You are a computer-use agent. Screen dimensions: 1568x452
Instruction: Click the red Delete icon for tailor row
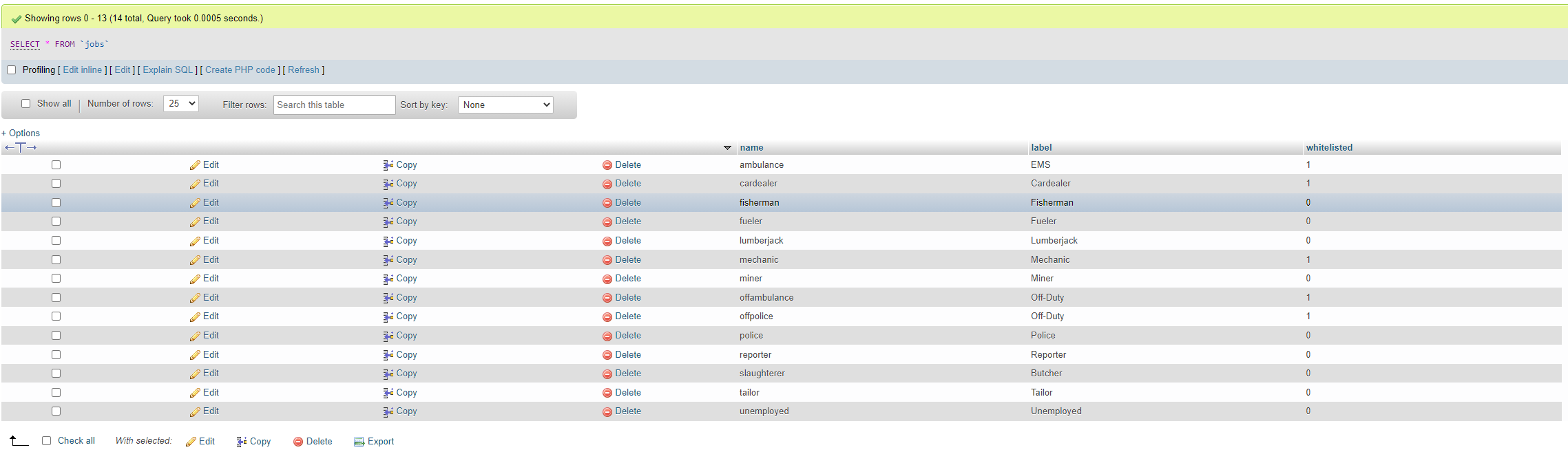[607, 393]
